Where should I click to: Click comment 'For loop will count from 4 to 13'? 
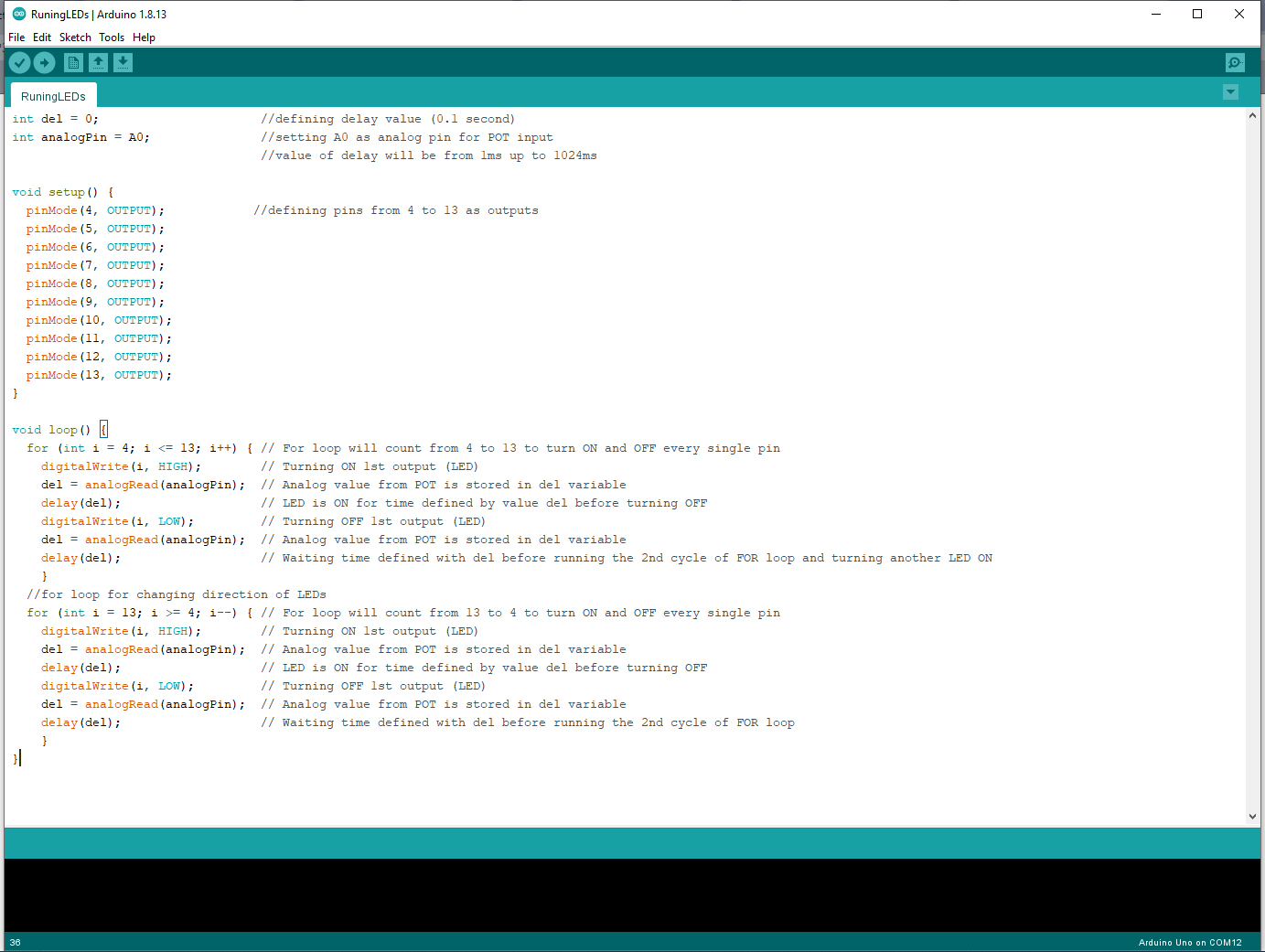click(520, 448)
